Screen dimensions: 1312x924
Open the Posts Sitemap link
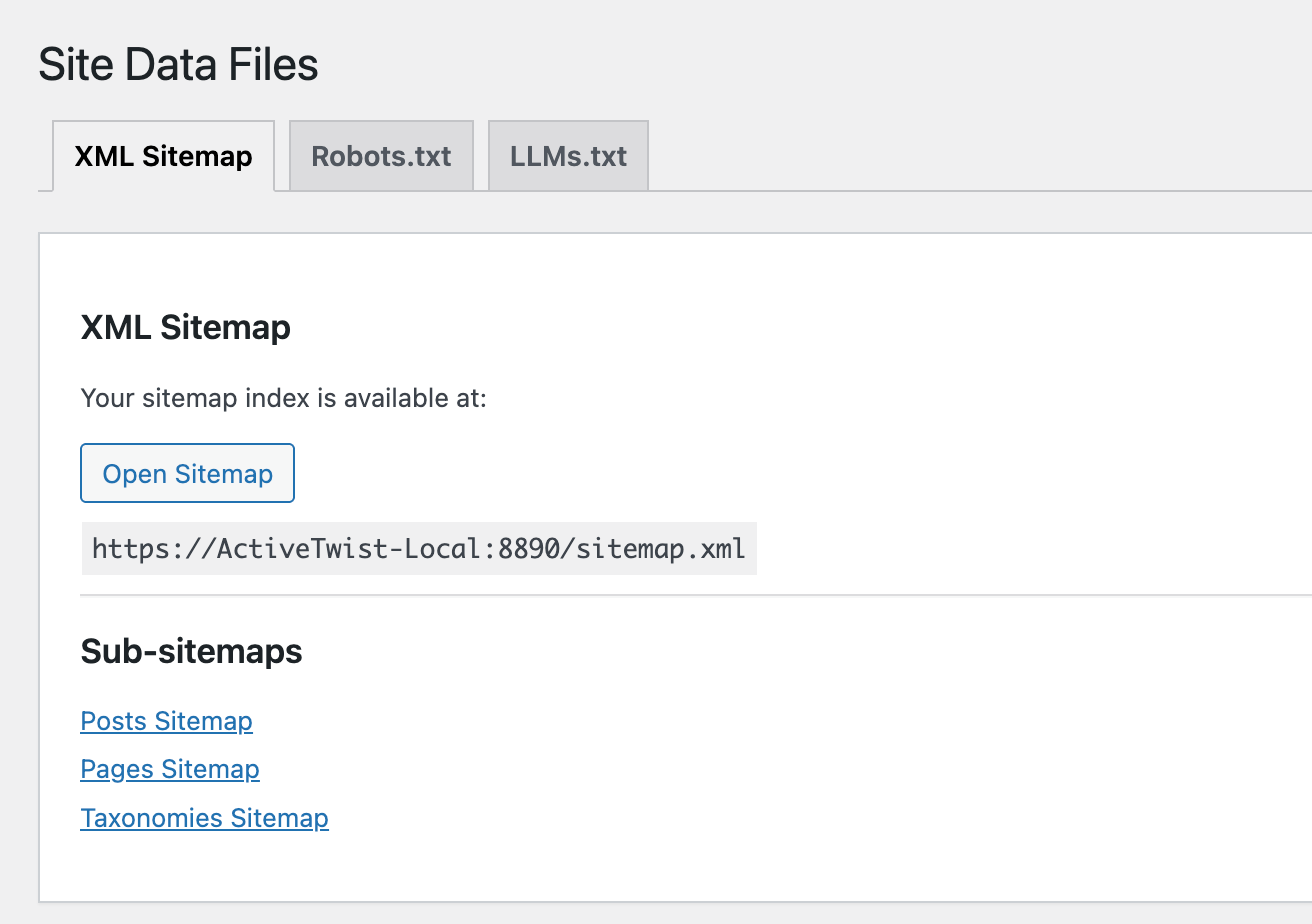point(166,721)
